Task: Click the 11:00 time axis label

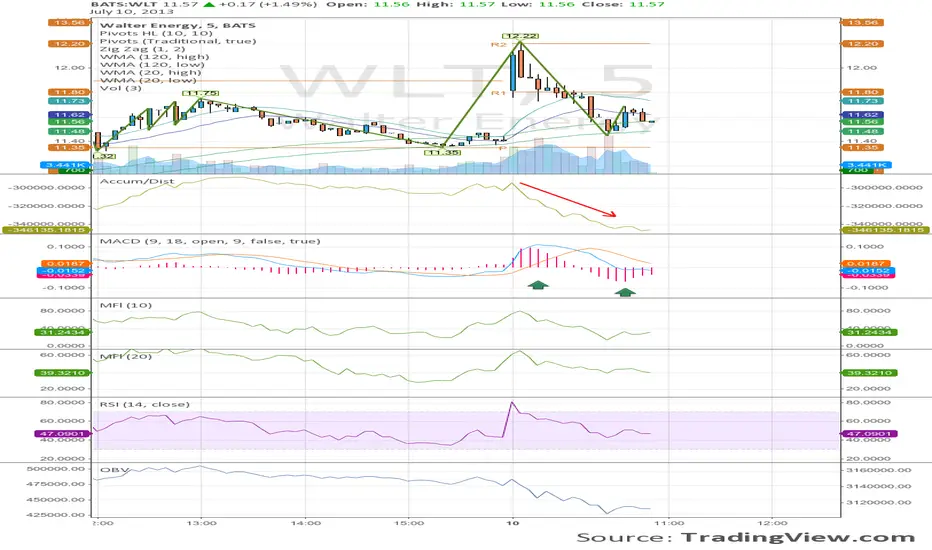Action: point(669,523)
